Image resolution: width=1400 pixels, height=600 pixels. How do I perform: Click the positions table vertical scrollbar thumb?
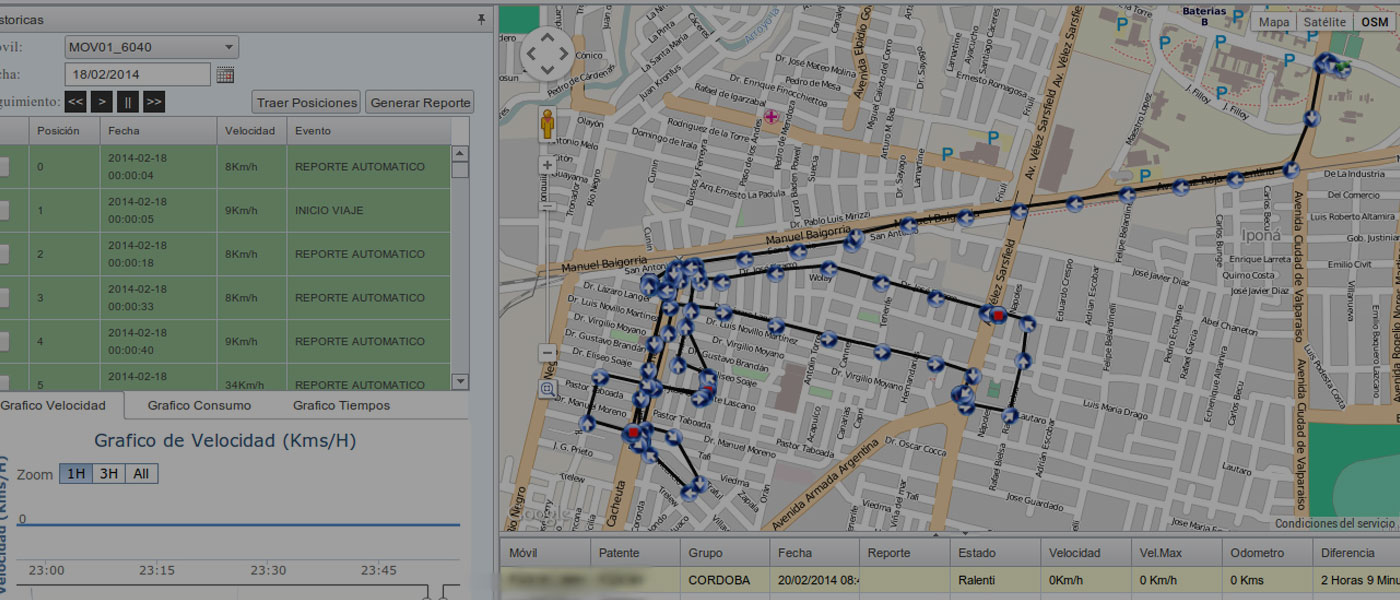coord(460,169)
